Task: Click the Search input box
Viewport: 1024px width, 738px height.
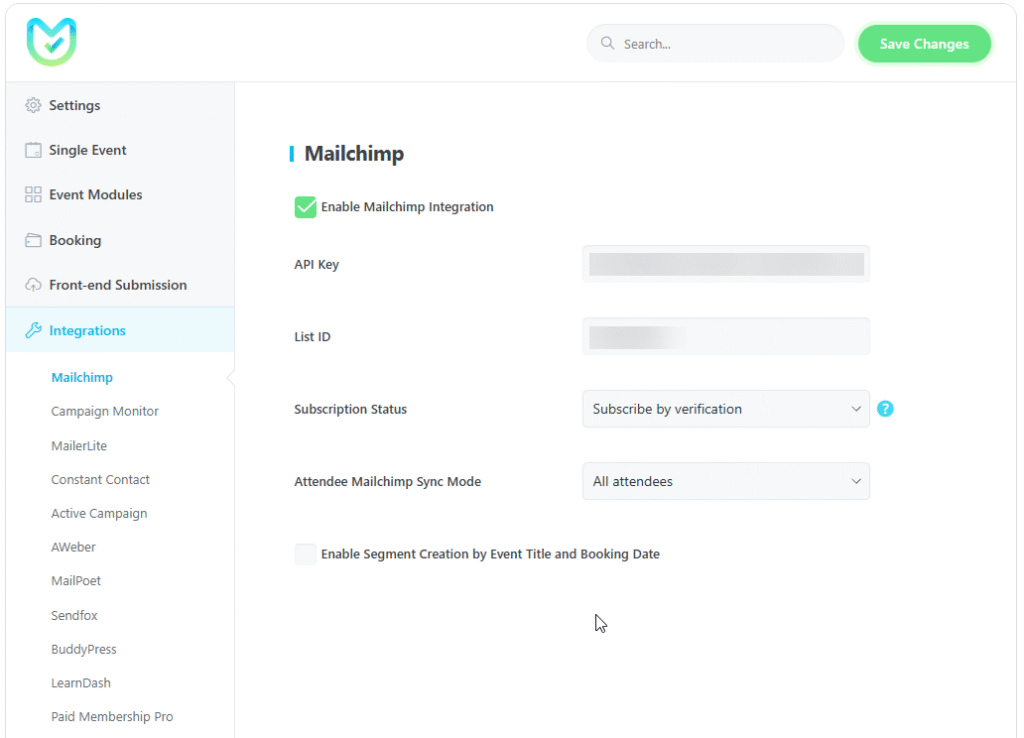Action: click(x=714, y=43)
